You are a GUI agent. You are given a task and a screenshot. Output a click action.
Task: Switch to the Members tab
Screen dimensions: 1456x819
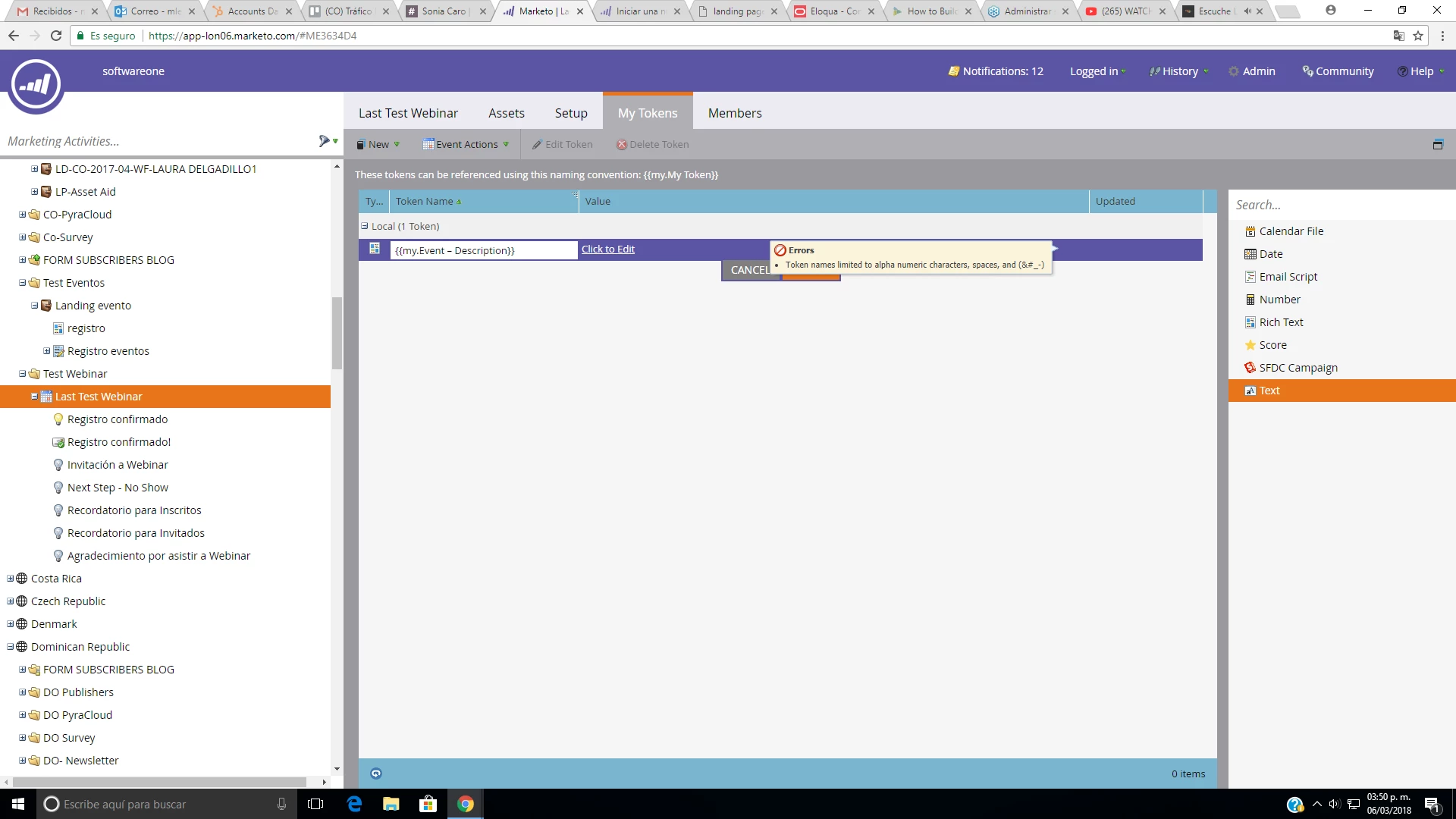pos(734,113)
